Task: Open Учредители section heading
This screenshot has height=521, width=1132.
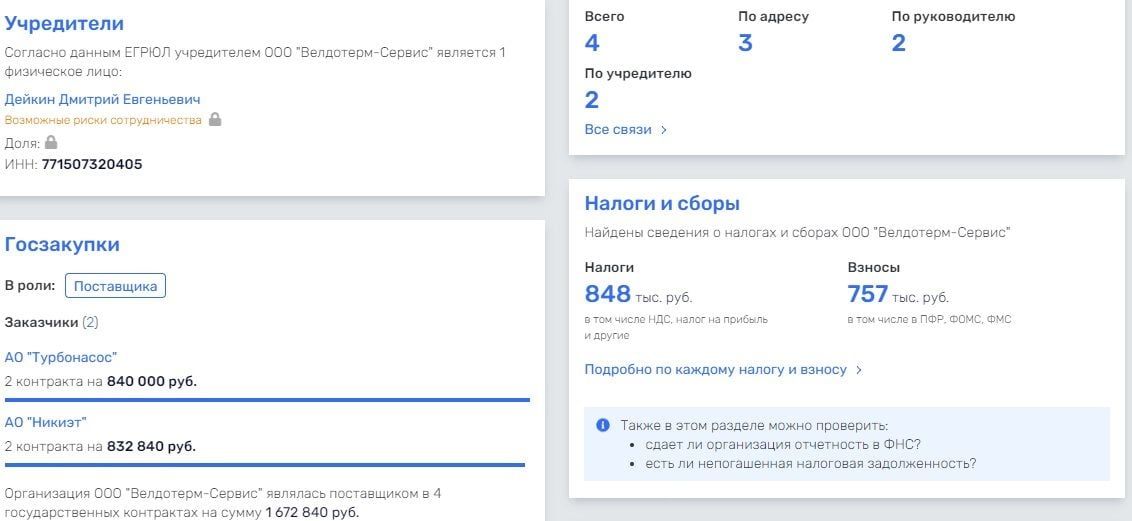Action: (x=64, y=23)
